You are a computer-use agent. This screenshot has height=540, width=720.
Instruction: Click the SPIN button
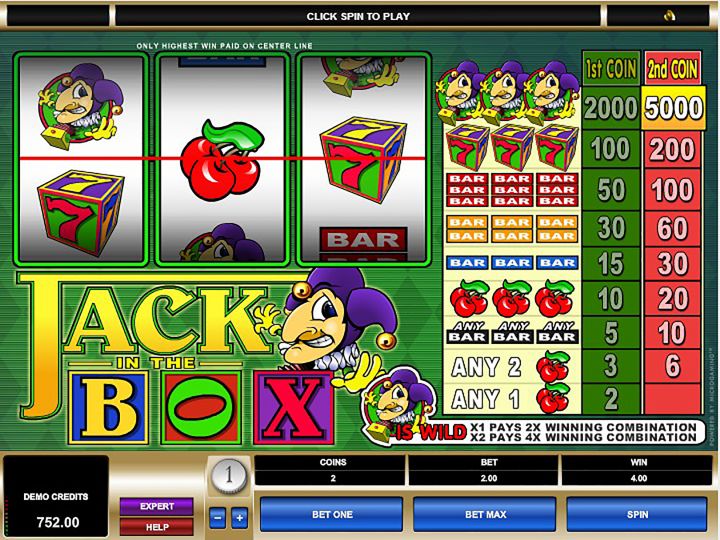[637, 514]
